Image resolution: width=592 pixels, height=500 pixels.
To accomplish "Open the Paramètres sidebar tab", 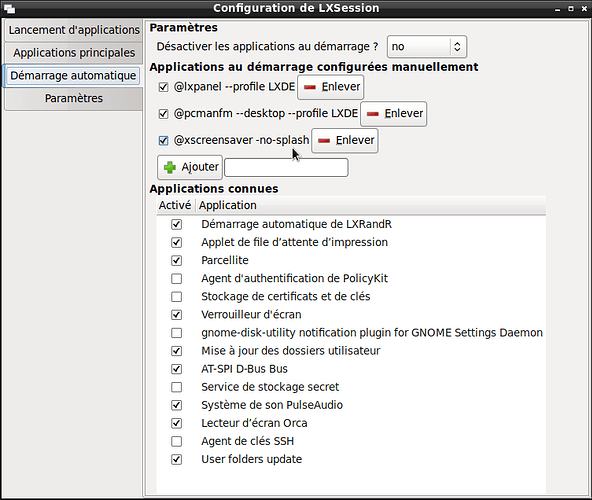I will (74, 98).
